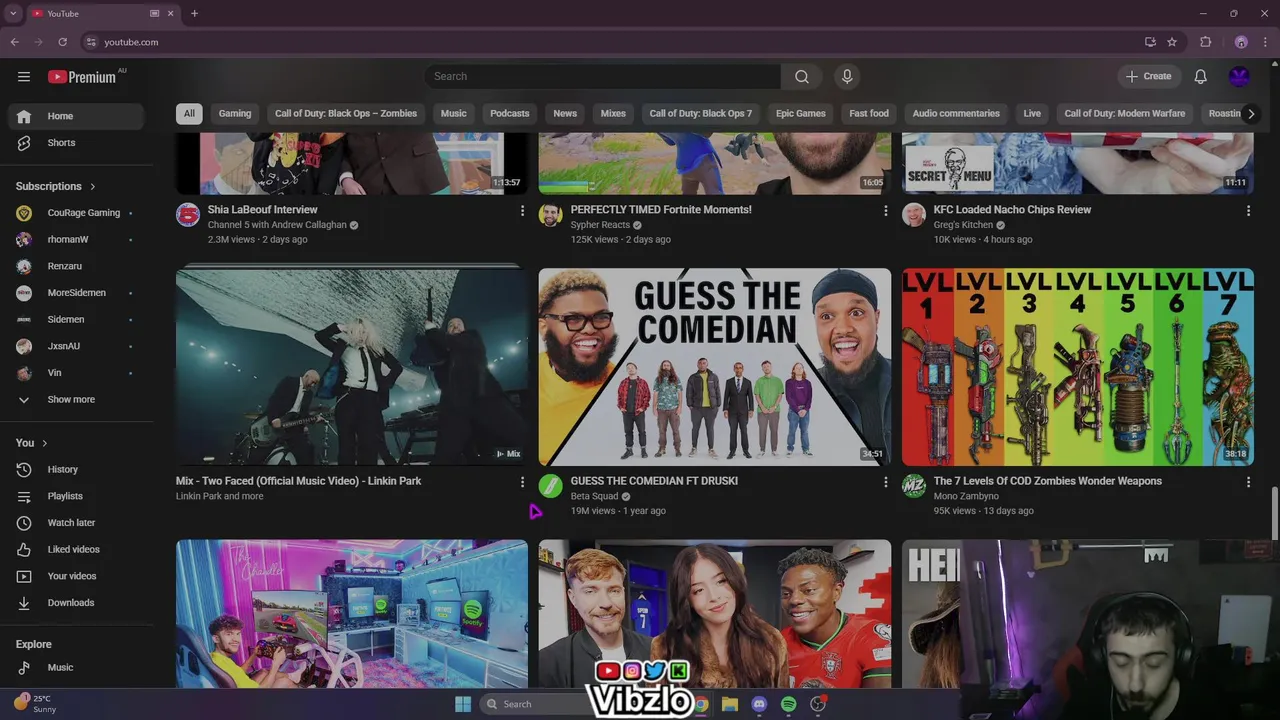Screen dimensions: 1280x720
Task: Click the page vertical scrollbar thumb
Action: [1274, 513]
